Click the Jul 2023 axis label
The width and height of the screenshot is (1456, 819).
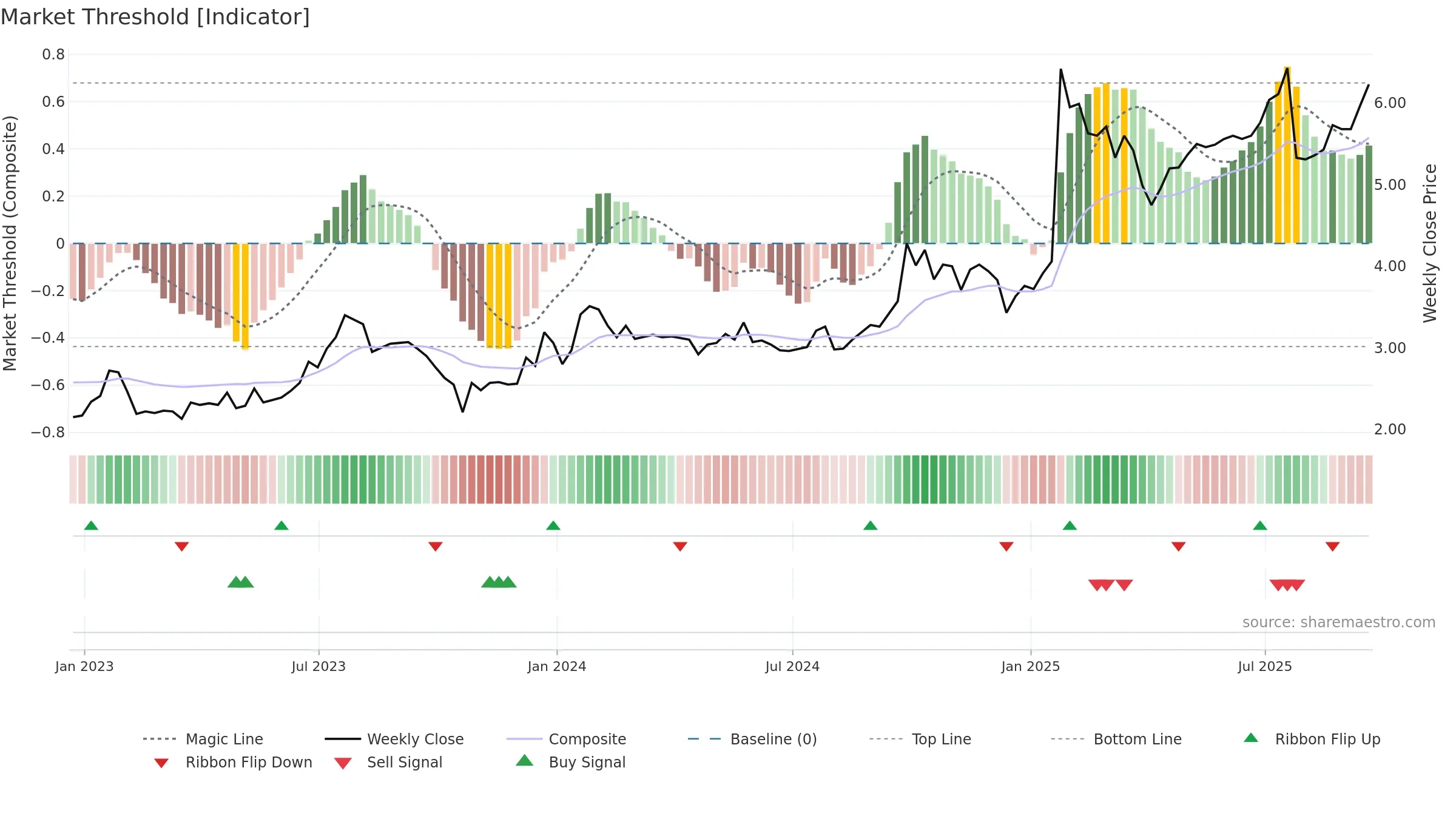pos(318,666)
